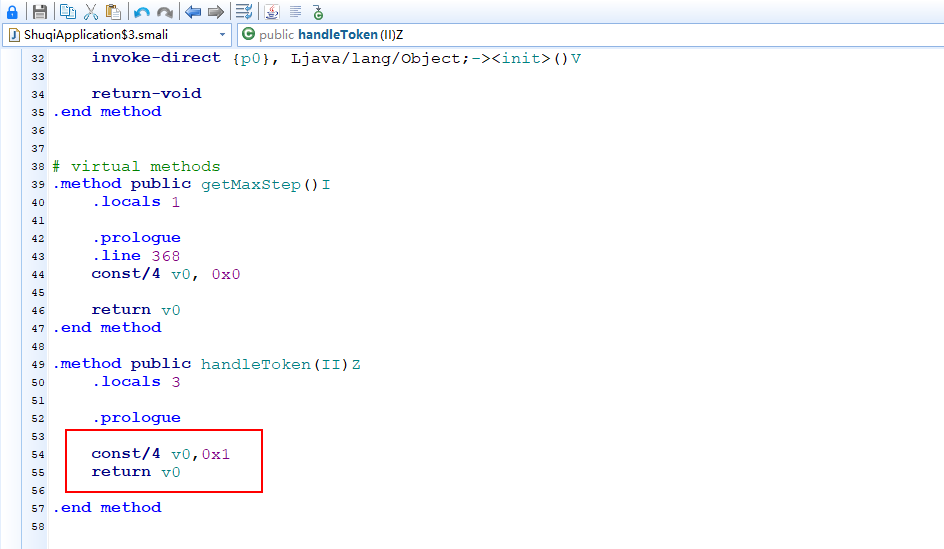Viewport: 944px width, 549px height.
Task: Click line number 32 in the gutter
Action: click(38, 58)
